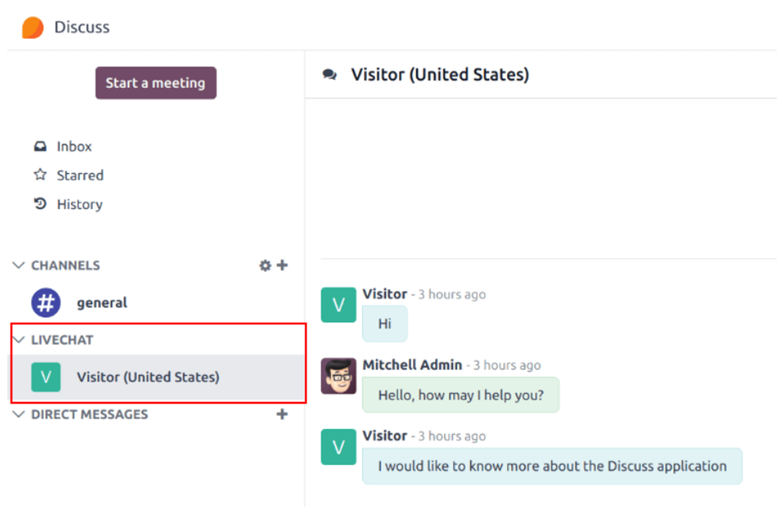
Task: Open the general channel
Action: pos(101,303)
